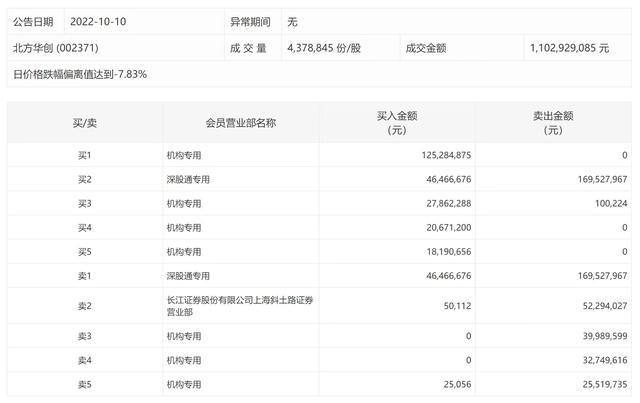Select the 卖5 row label
Image resolution: width=640 pixels, height=403 pixels.
(84, 384)
